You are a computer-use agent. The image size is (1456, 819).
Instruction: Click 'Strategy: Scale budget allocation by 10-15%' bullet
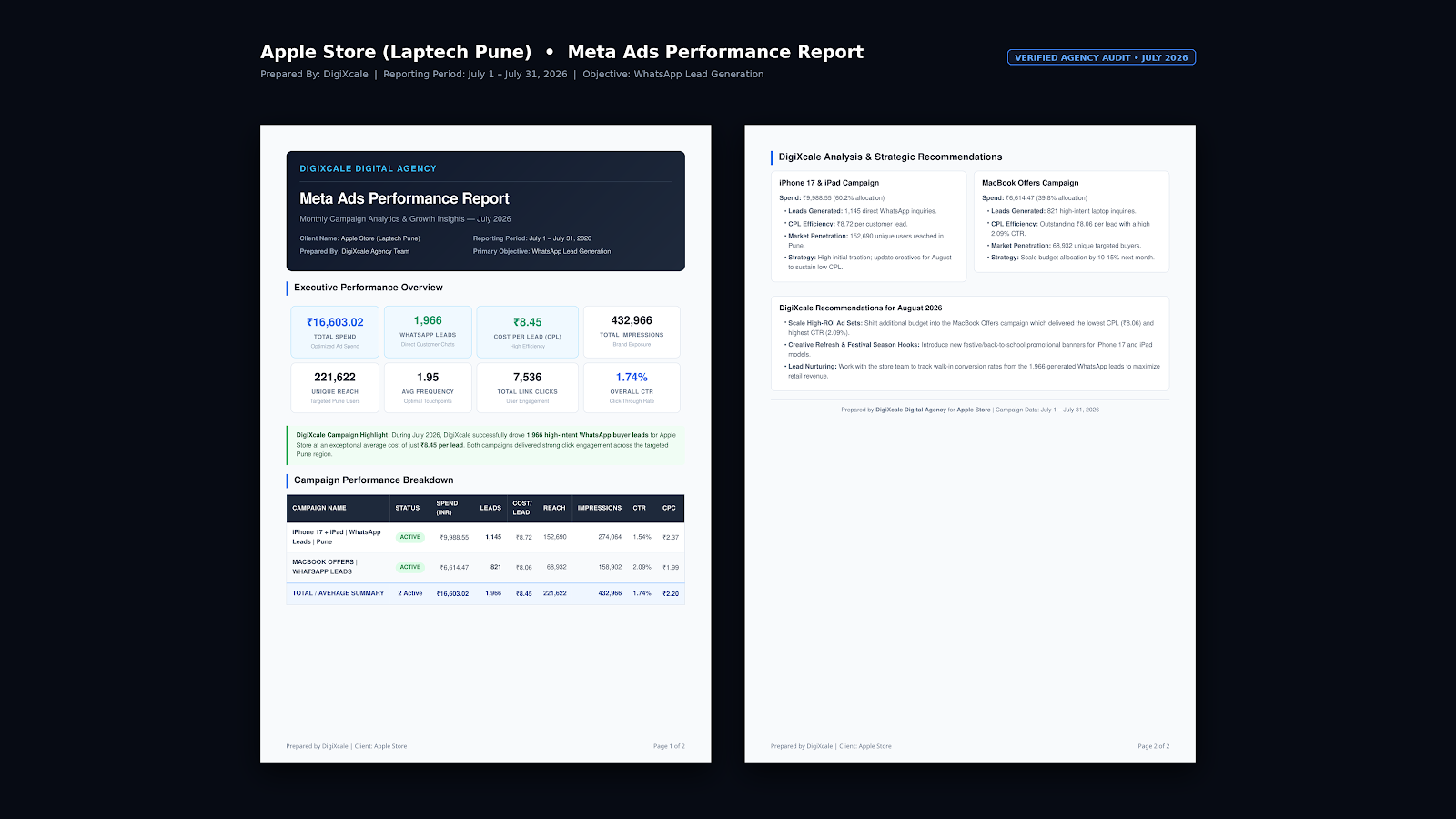1072,258
